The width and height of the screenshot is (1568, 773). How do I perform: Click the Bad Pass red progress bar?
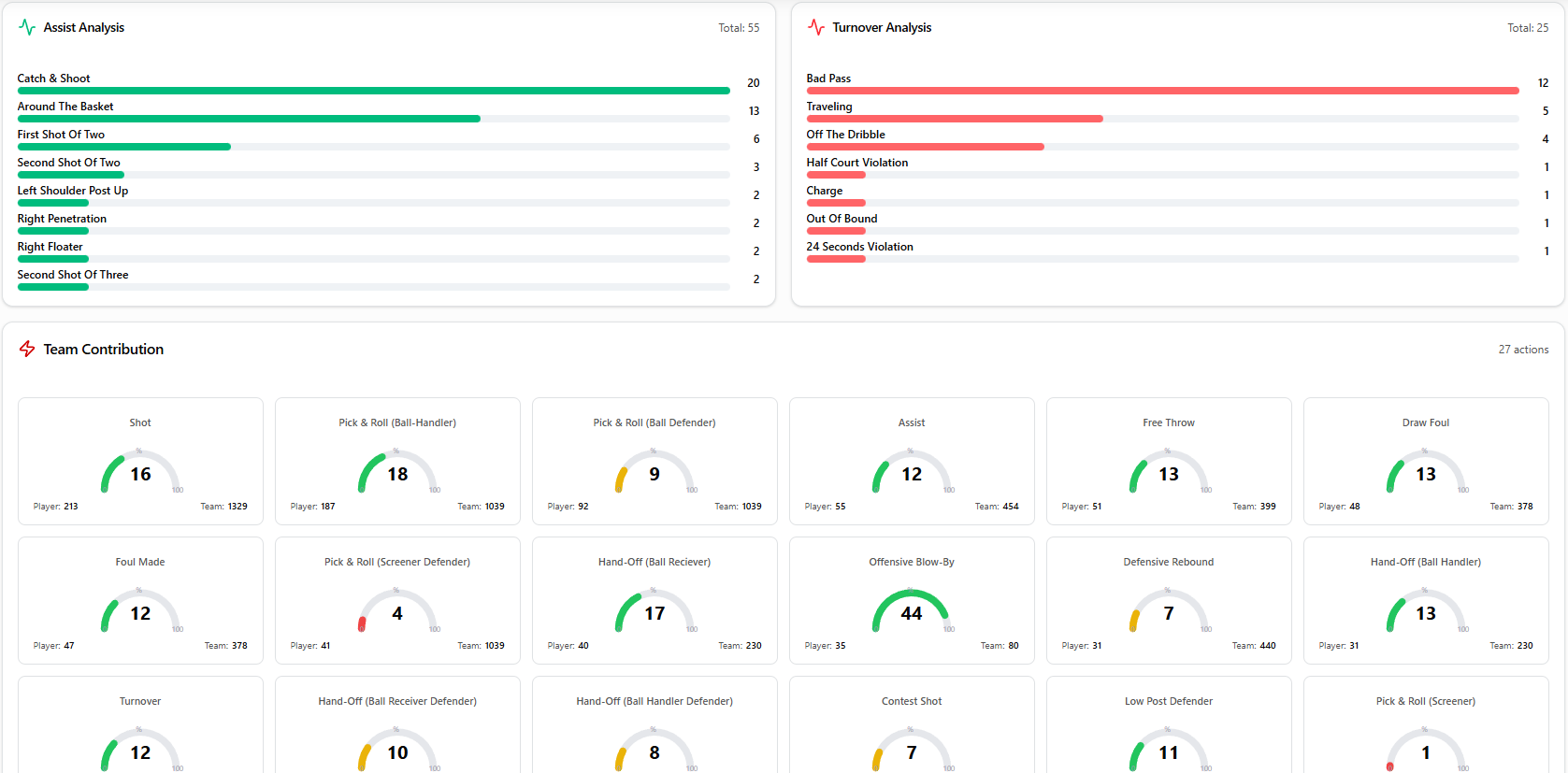pyautogui.click(x=1162, y=91)
